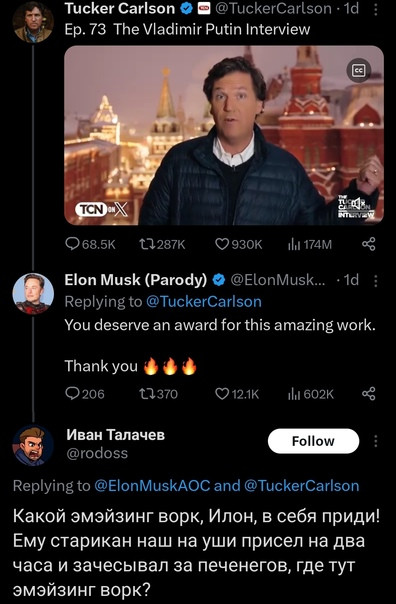Share Tucker Carlson's interview post
The width and height of the screenshot is (396, 604).
pyautogui.click(x=369, y=244)
